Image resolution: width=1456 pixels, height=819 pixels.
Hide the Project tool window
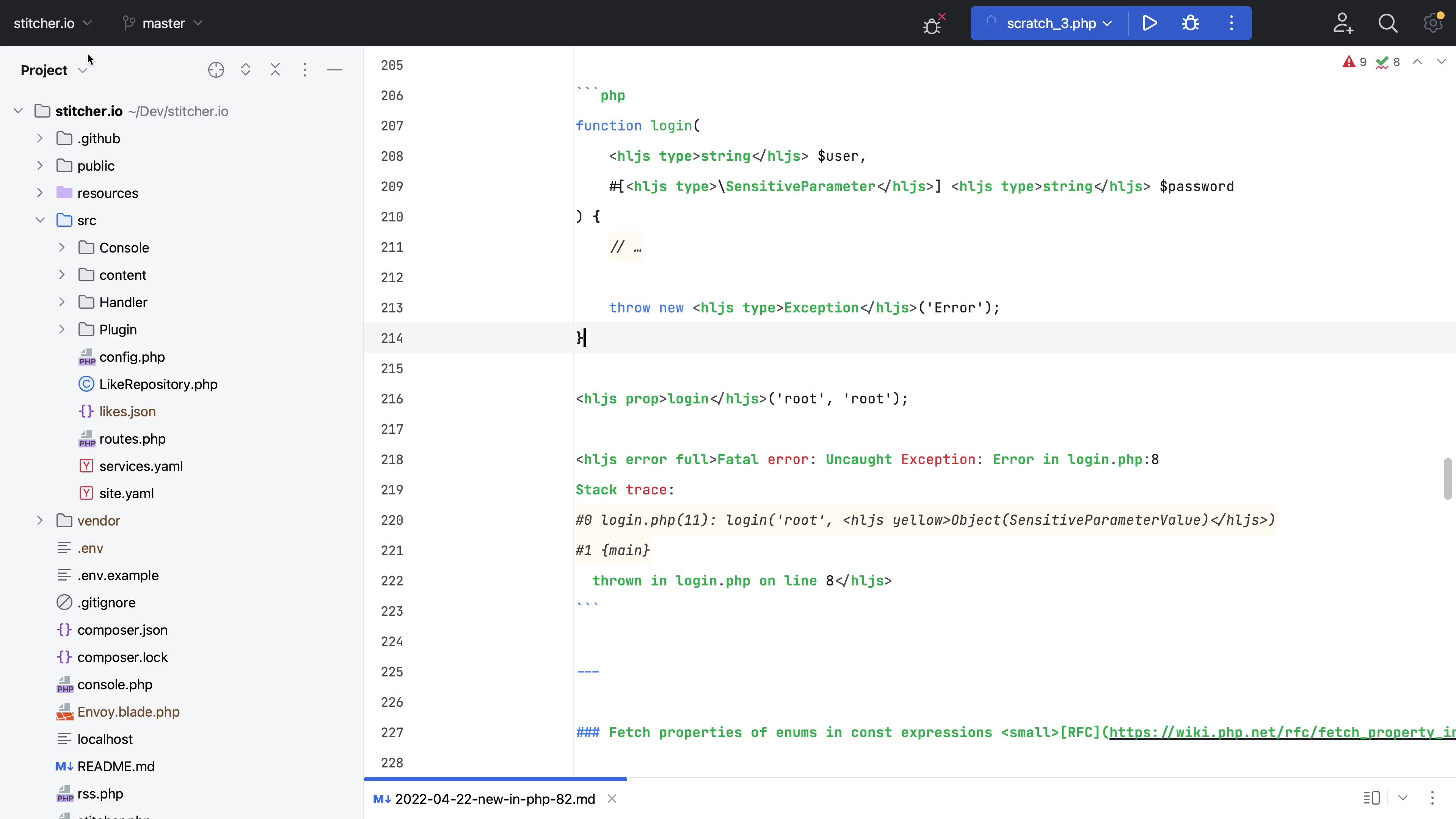point(334,69)
